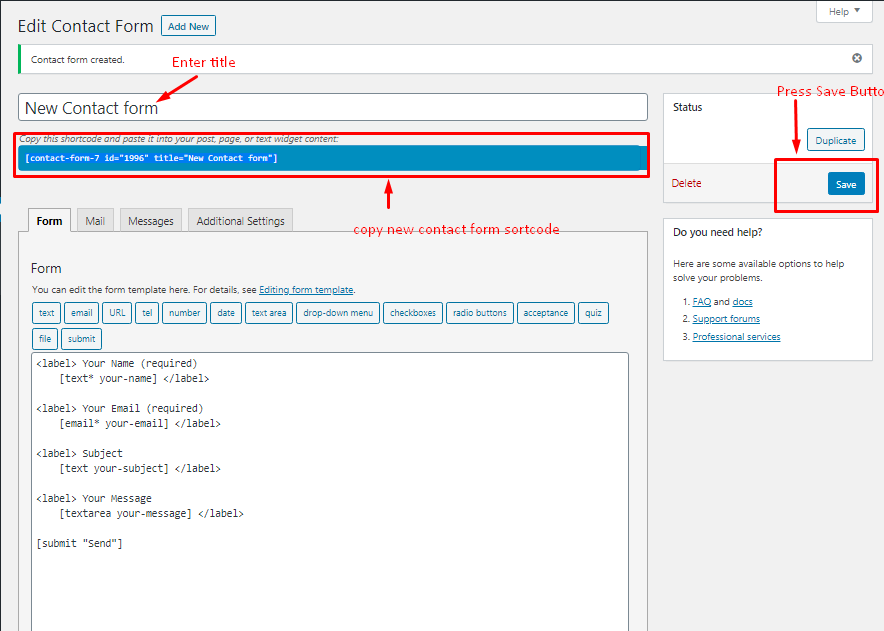
Task: Insert an email field tag
Action: 82,313
